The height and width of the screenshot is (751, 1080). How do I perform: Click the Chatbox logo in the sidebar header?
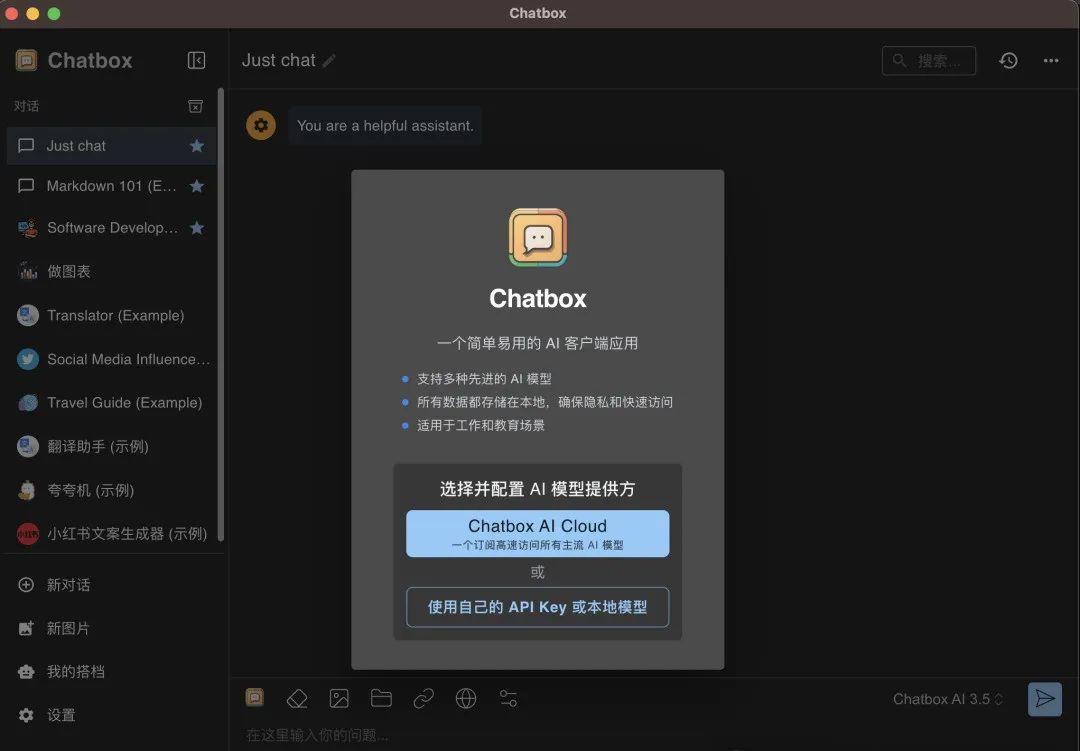(26, 61)
